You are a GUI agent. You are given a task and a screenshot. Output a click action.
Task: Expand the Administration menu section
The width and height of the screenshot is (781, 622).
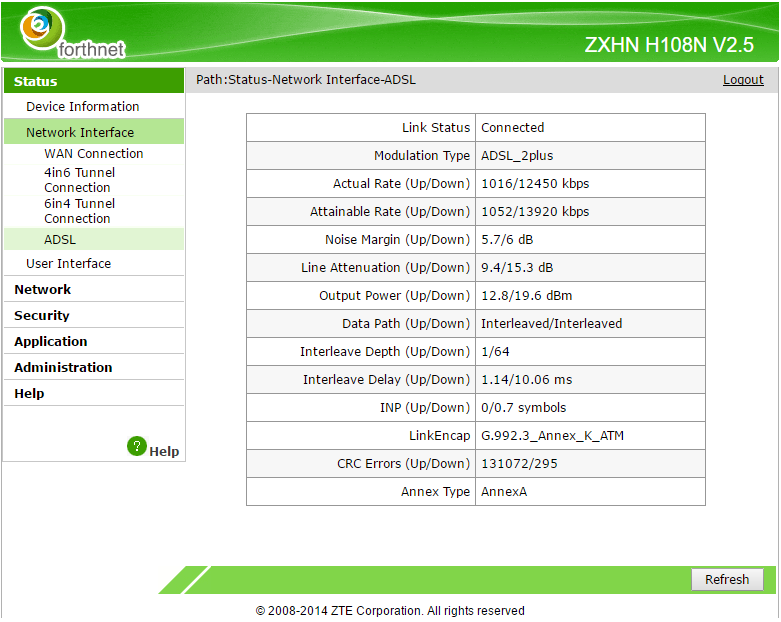63,367
